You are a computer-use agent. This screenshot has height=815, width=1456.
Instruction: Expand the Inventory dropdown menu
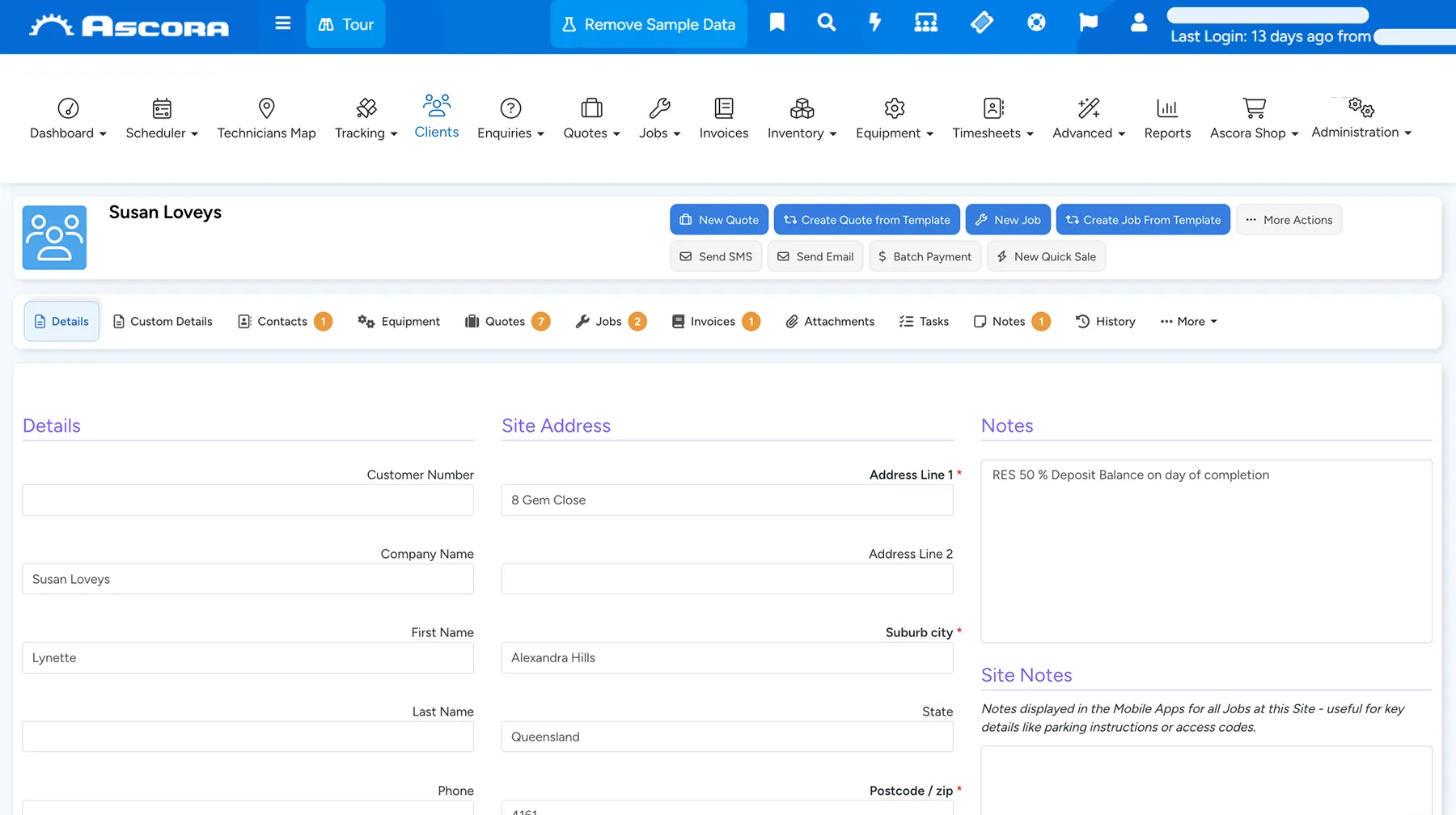(802, 118)
